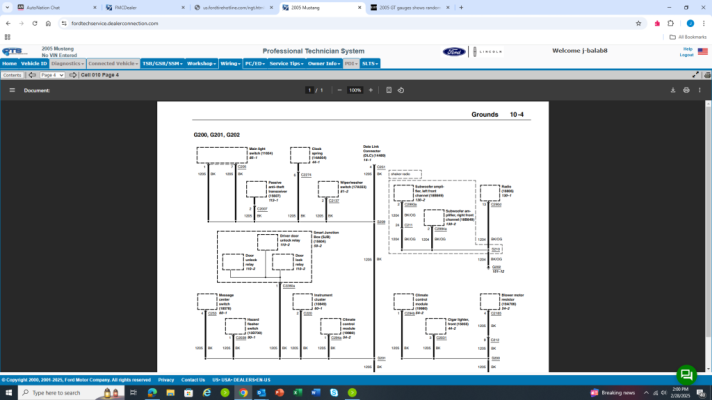Open the Page 4 dropdown selector

52,75
